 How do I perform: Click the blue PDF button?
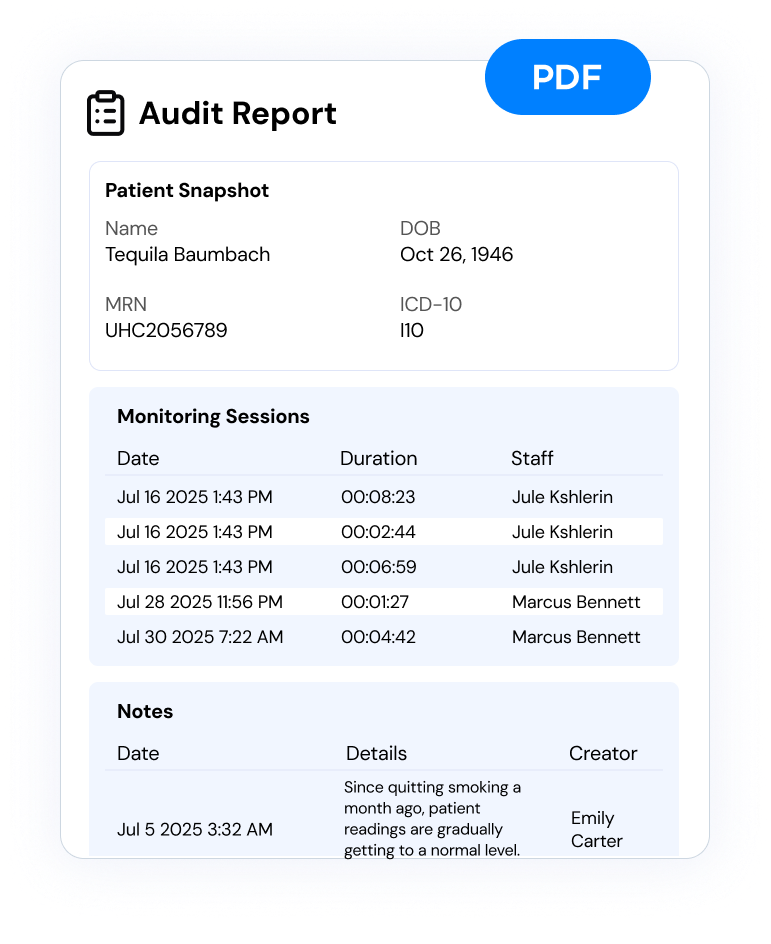click(568, 77)
